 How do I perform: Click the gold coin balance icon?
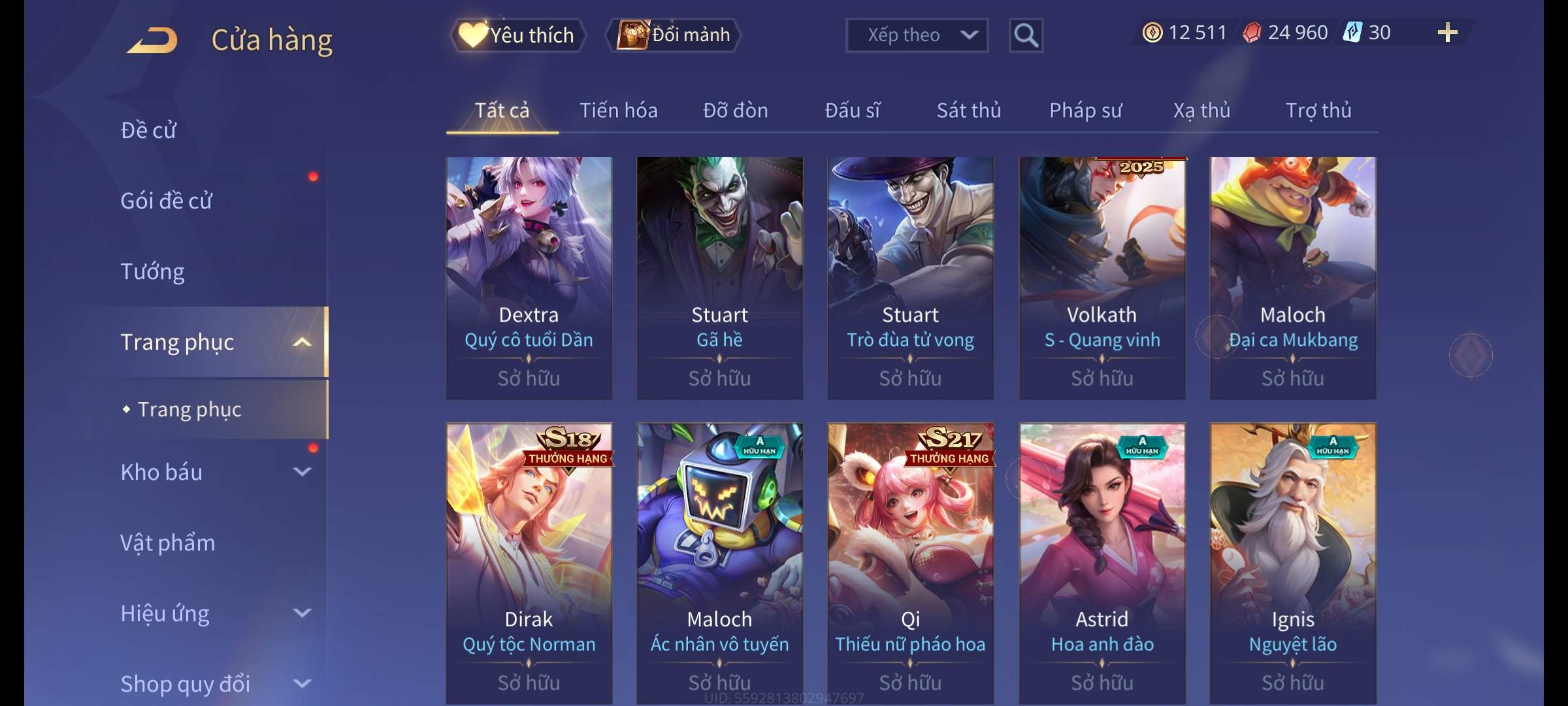point(1152,33)
